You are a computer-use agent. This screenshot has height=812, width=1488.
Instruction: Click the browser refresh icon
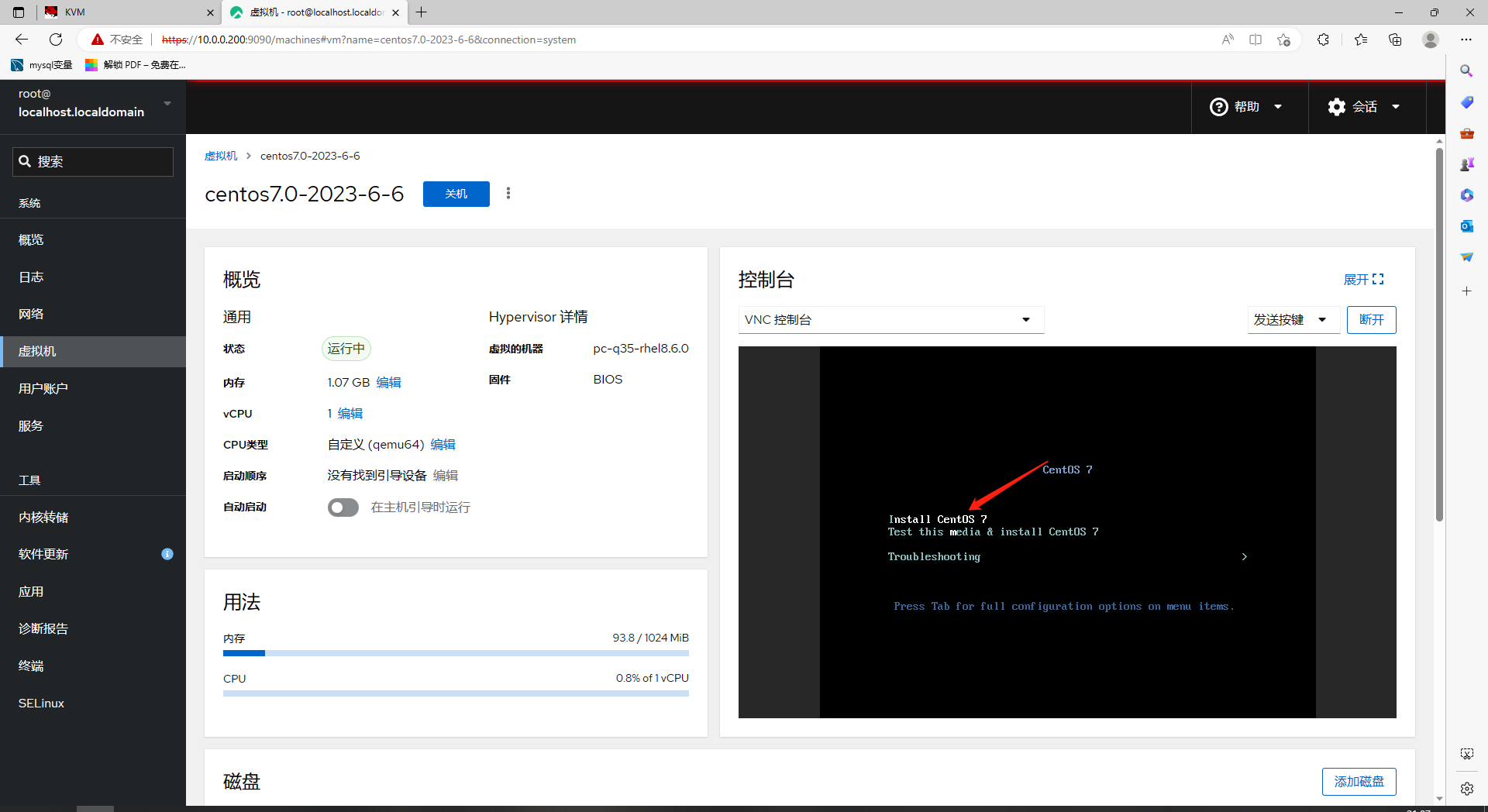56,40
